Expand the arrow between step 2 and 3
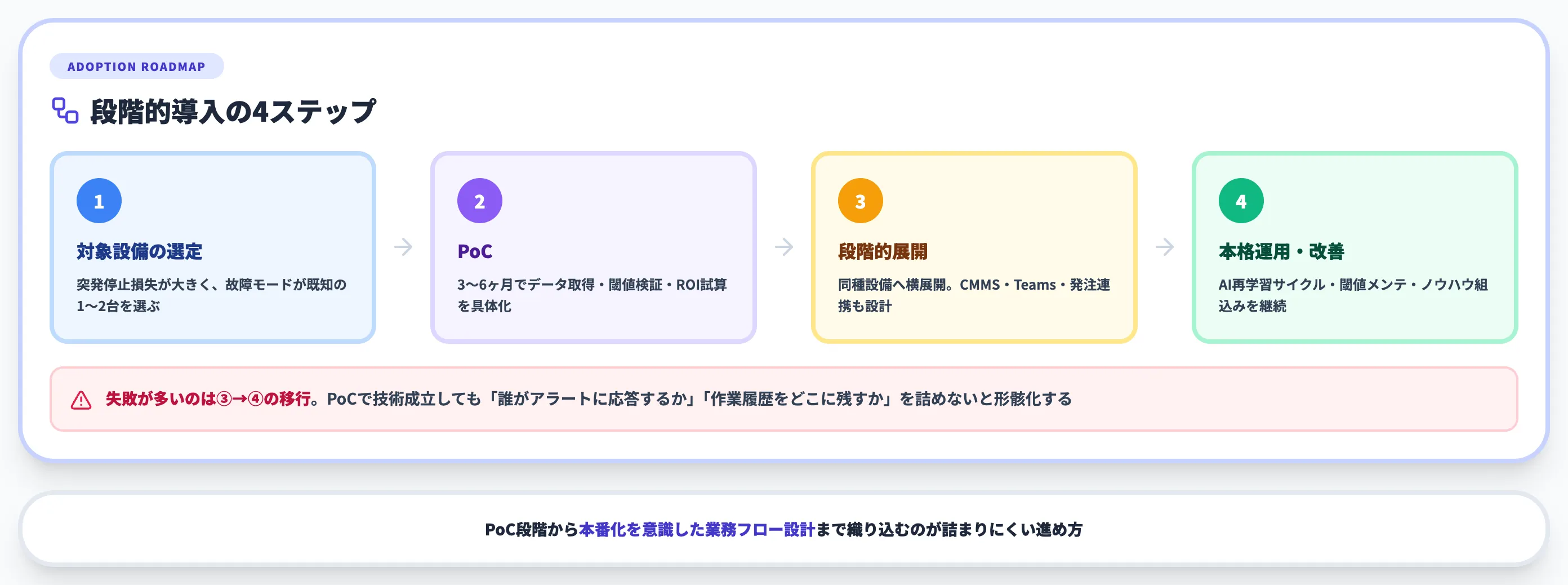 click(784, 247)
